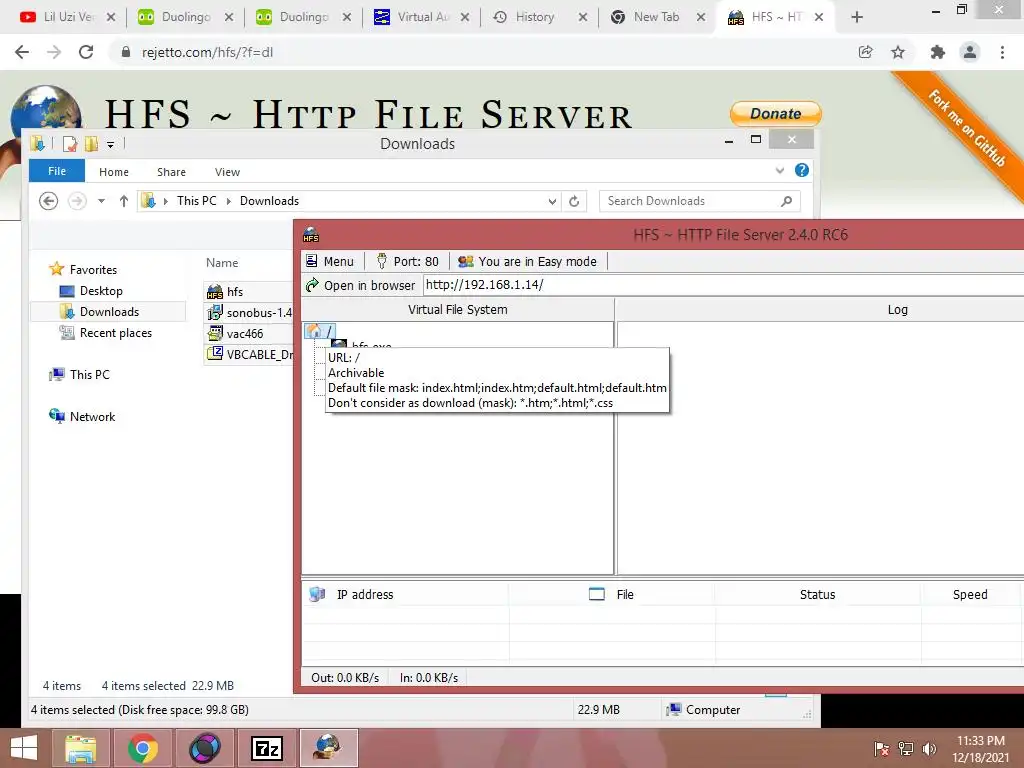Click the Properties icon in explorer quick access toolbar
The image size is (1024, 768).
coord(69,144)
